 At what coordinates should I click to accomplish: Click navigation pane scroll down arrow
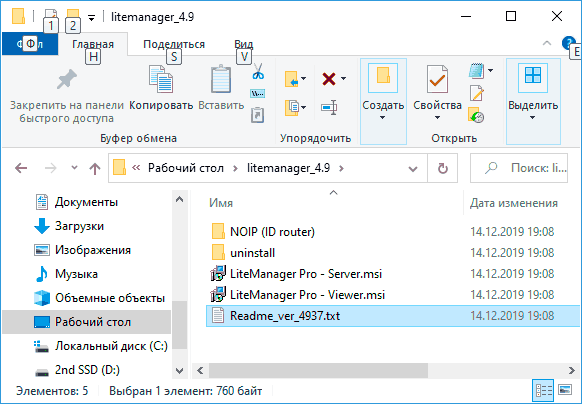pyautogui.click(x=179, y=370)
